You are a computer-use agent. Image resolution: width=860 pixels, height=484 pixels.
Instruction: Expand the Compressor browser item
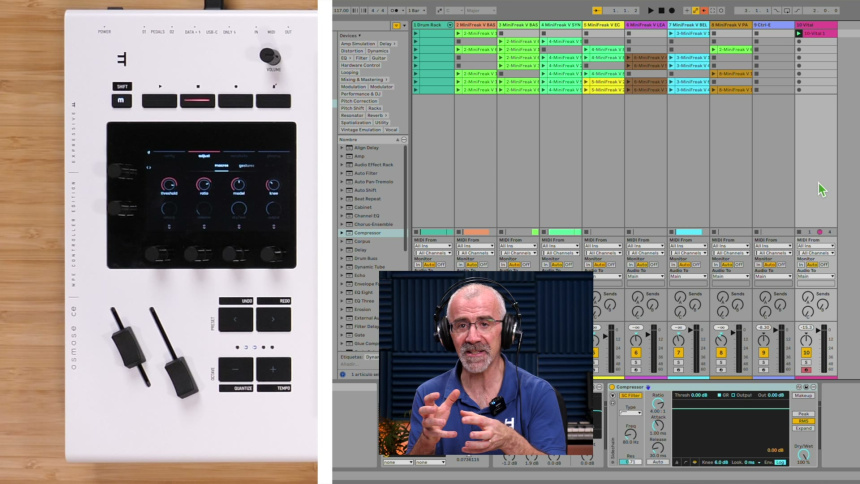click(342, 233)
